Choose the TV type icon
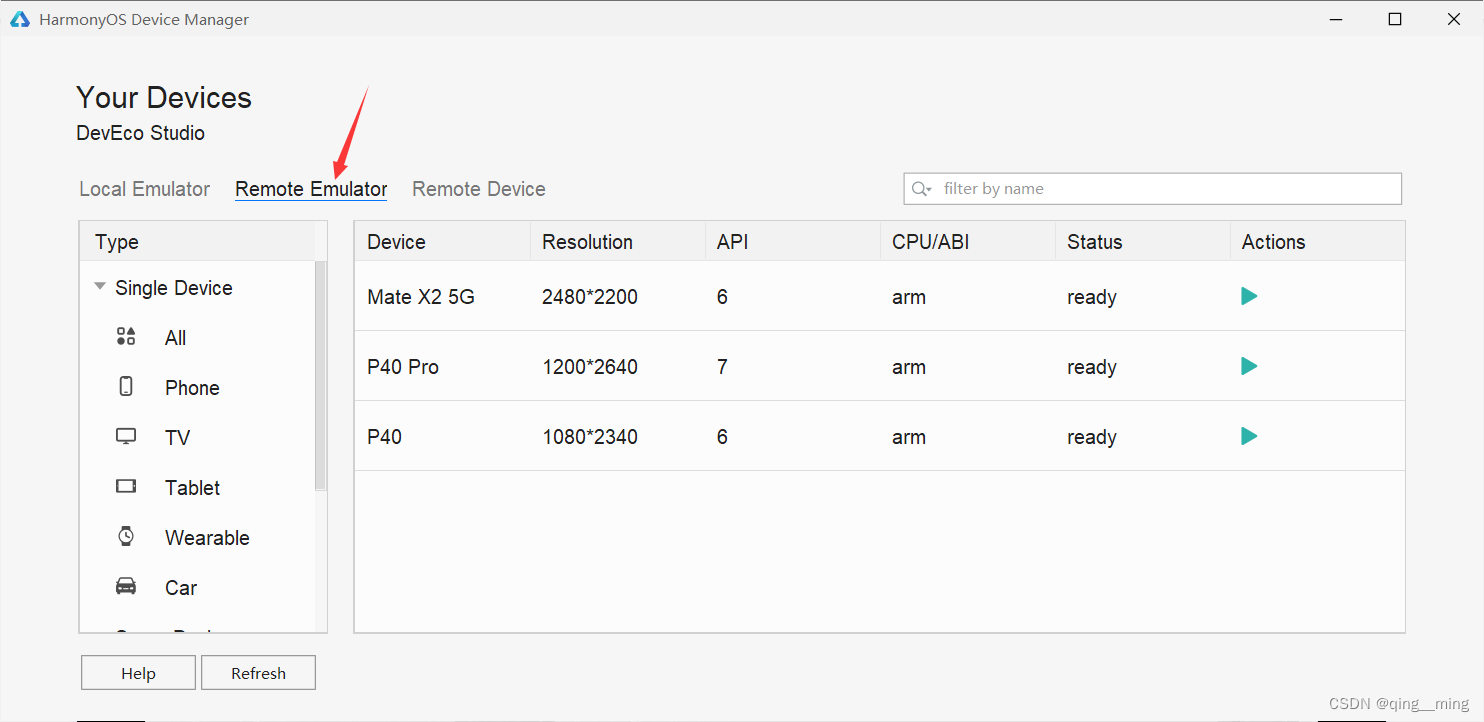Viewport: 1484px width, 722px height. (x=126, y=436)
